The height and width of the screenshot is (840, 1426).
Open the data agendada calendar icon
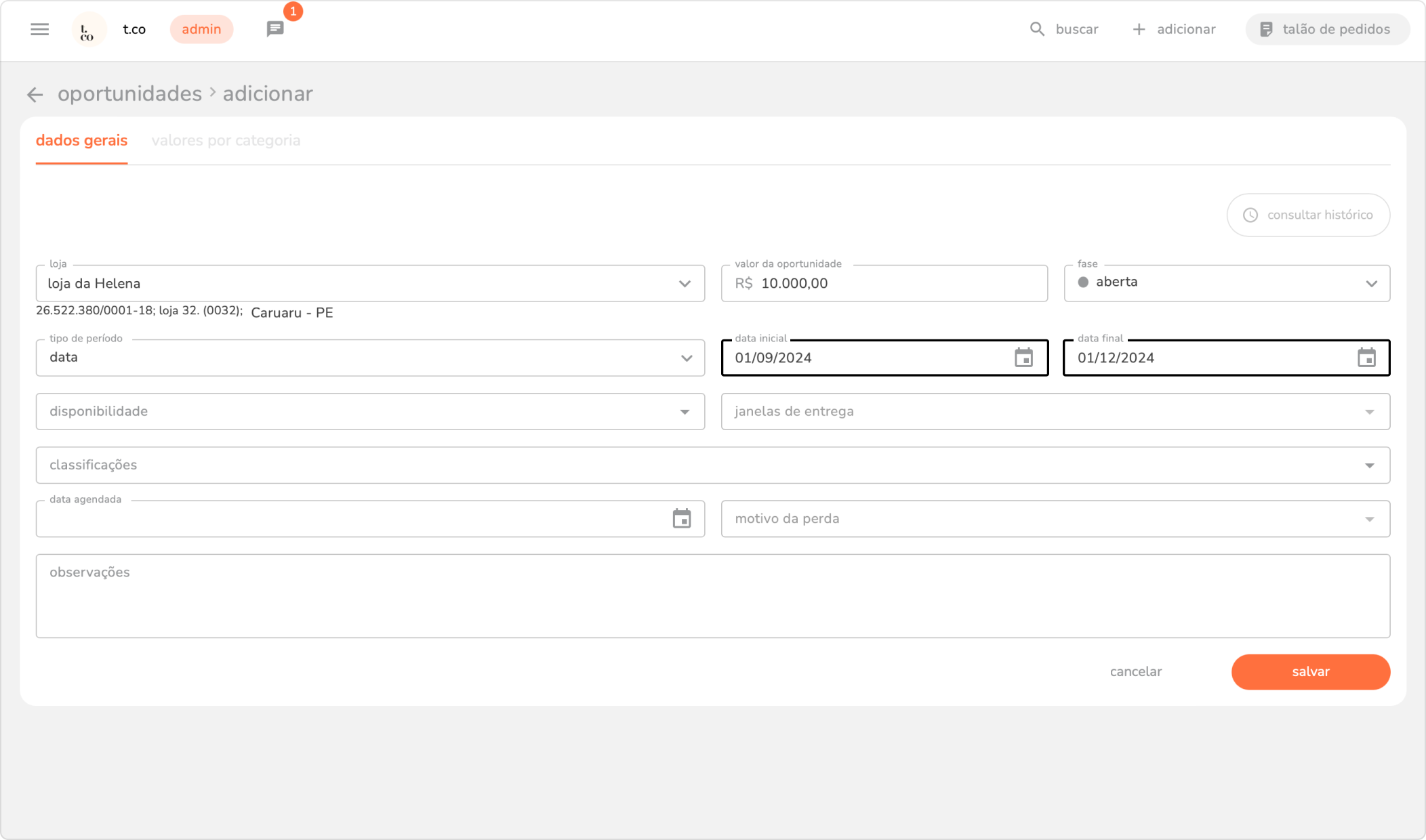681,519
